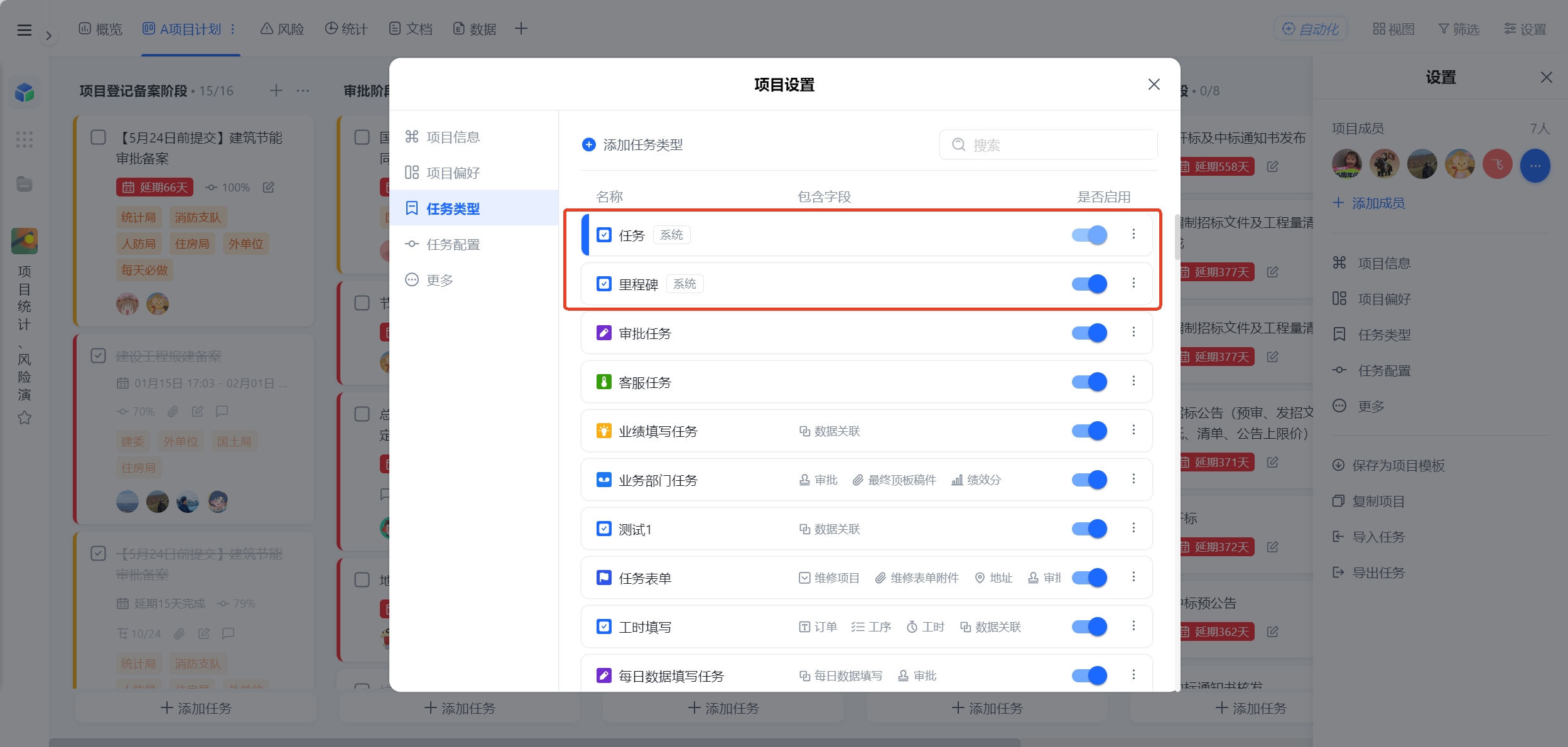This screenshot has height=747, width=1568.
Task: Close the 项目设置 dialog
Action: coord(1154,84)
